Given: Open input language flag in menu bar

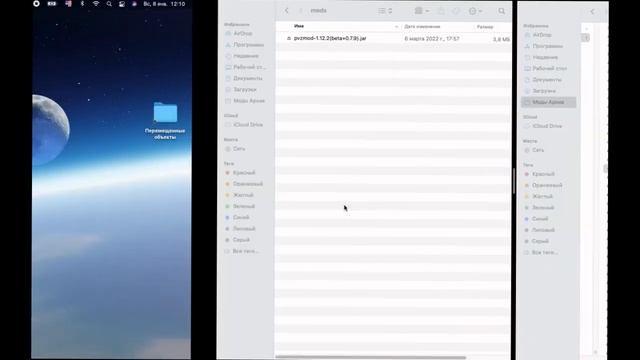Looking at the screenshot, I should pyautogui.click(x=68, y=4).
